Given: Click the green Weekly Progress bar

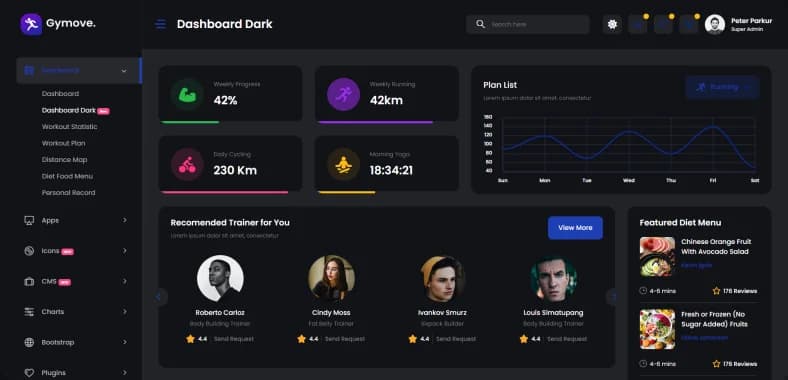Looking at the screenshot, I should pyautogui.click(x=190, y=122).
